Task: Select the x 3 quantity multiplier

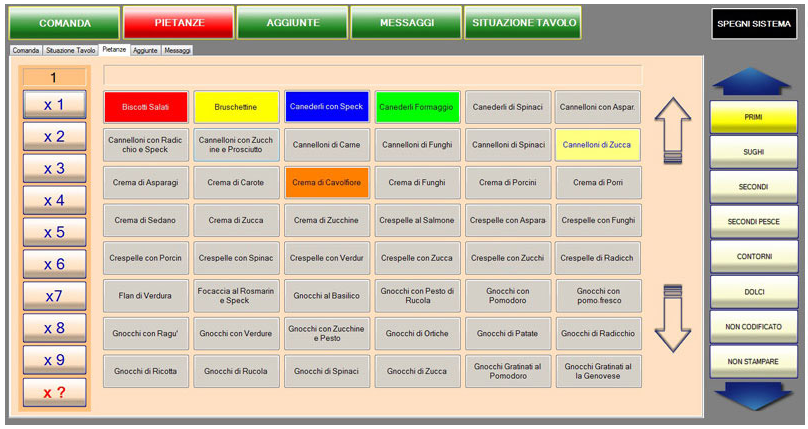Action: 55,169
